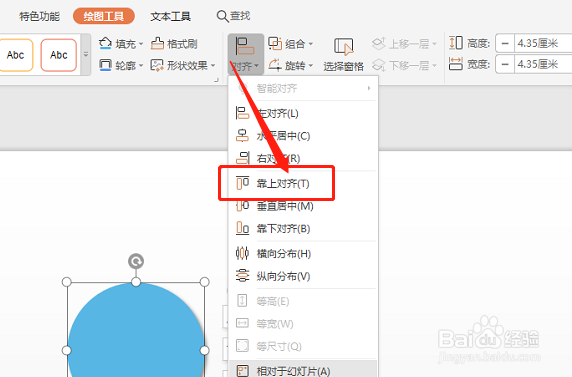The image size is (572, 377).
Task: Choose 纵向分布(V) from align menu
Action: tap(304, 276)
